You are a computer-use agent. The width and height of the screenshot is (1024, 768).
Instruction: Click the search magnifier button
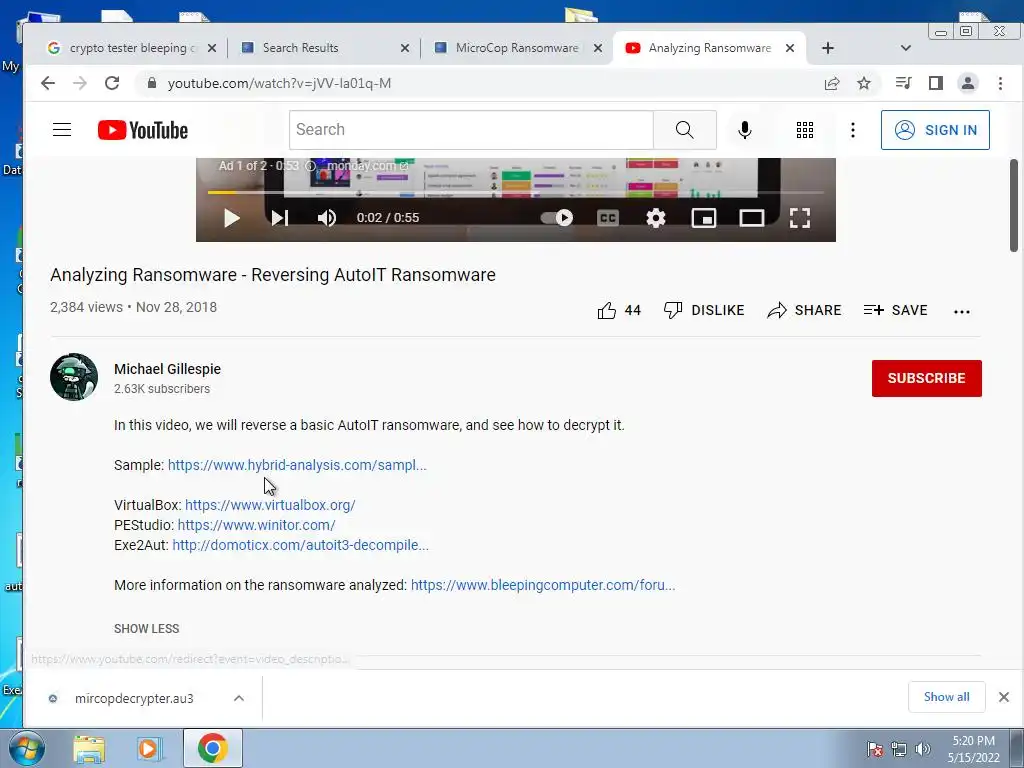pyautogui.click(x=684, y=130)
